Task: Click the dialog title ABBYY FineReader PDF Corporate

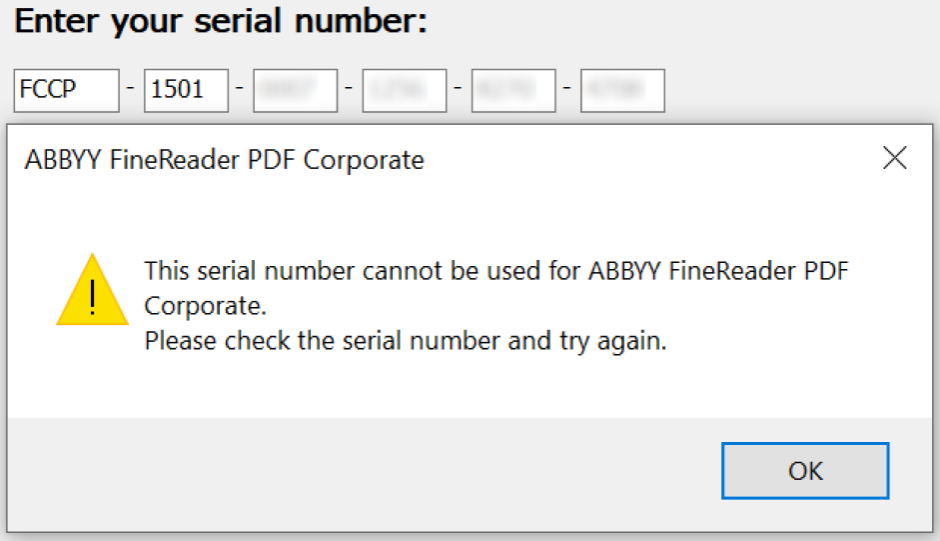Action: [224, 160]
